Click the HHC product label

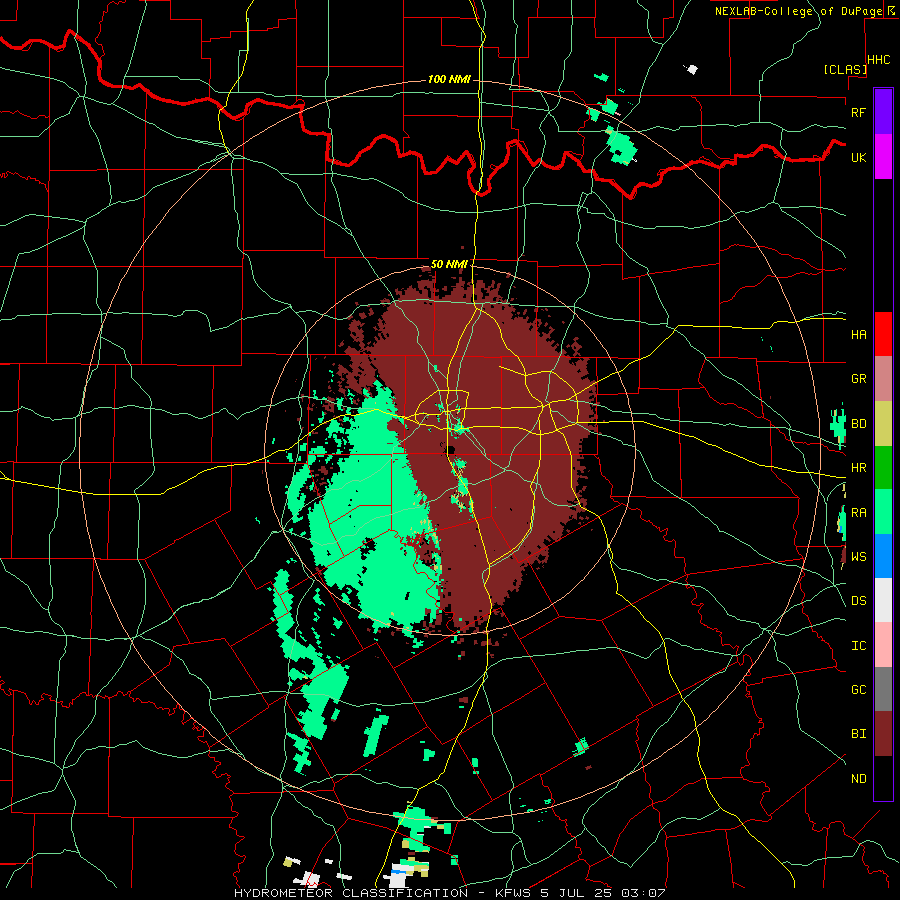(x=879, y=60)
